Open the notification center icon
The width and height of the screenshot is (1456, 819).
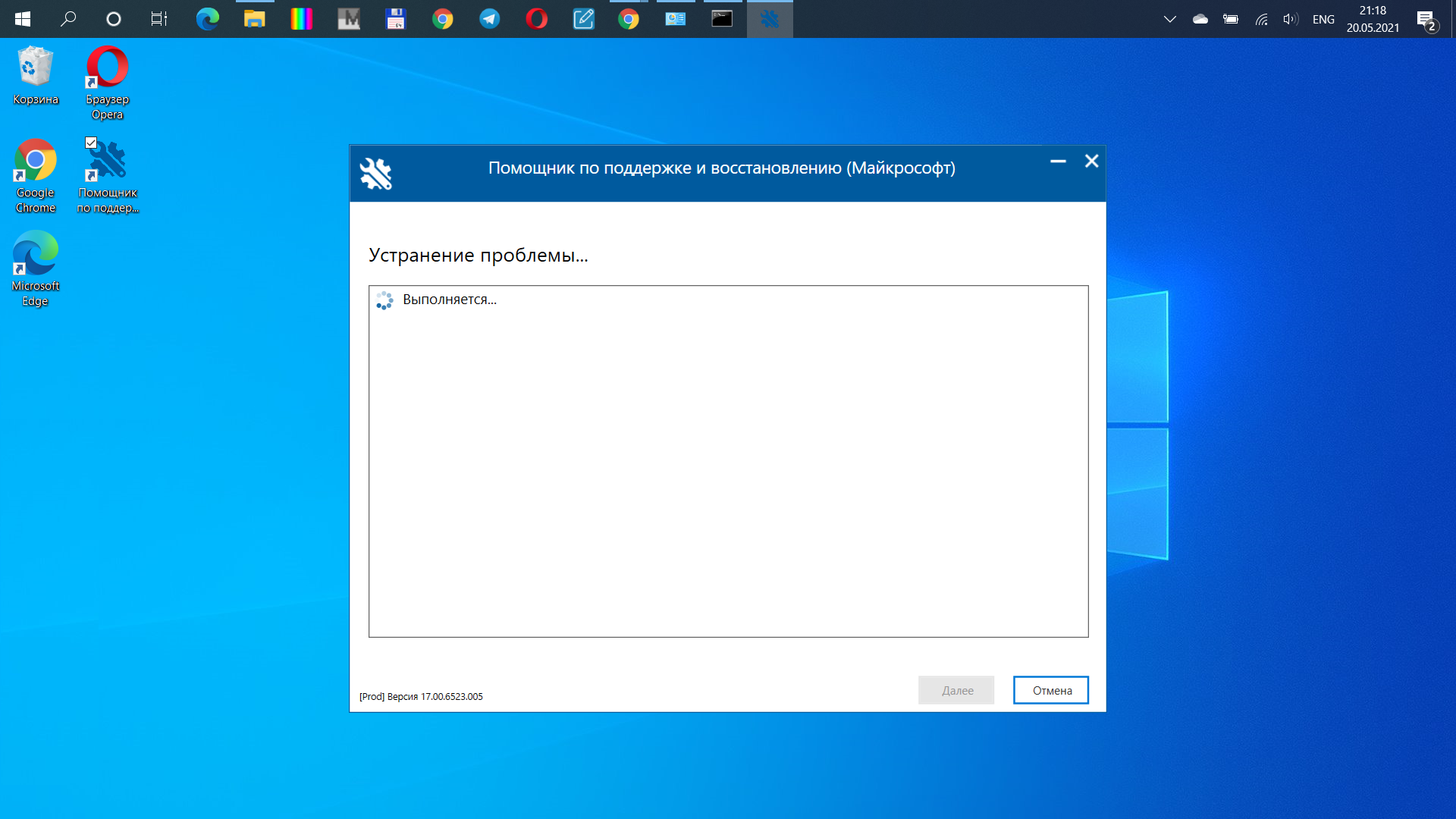1427,20
